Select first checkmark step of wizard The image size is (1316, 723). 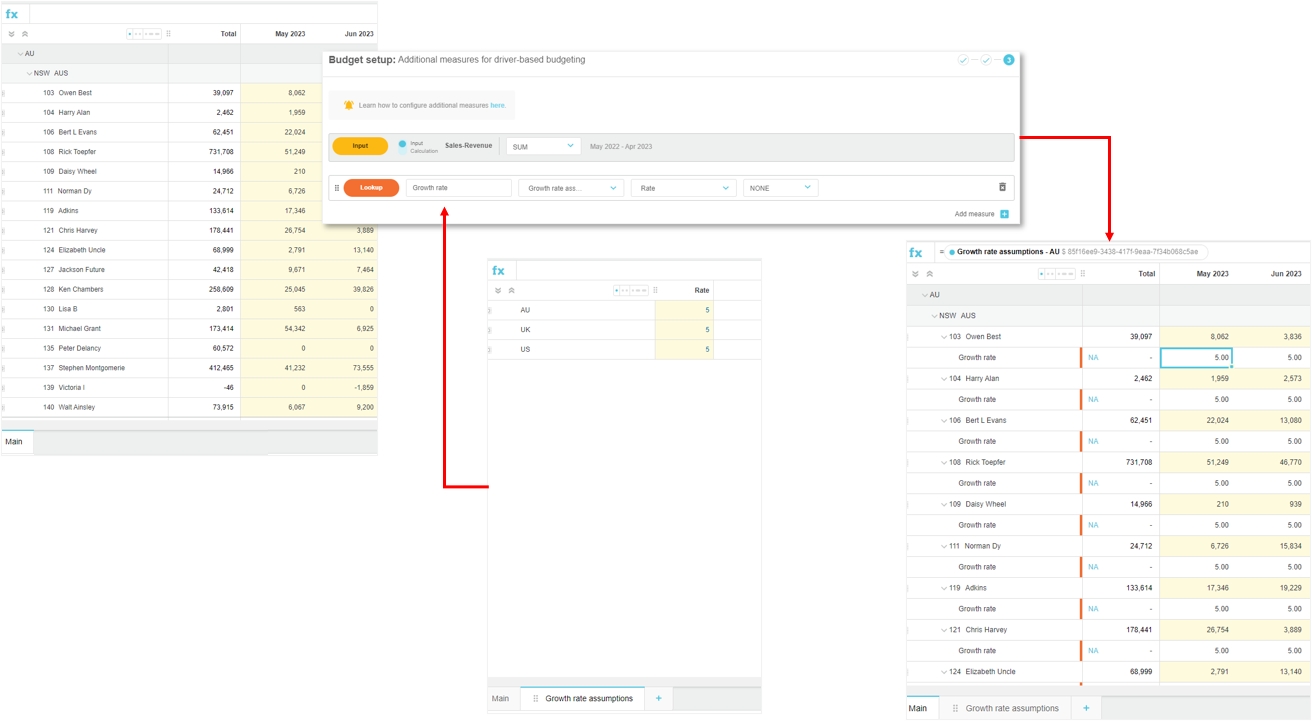coord(963,61)
